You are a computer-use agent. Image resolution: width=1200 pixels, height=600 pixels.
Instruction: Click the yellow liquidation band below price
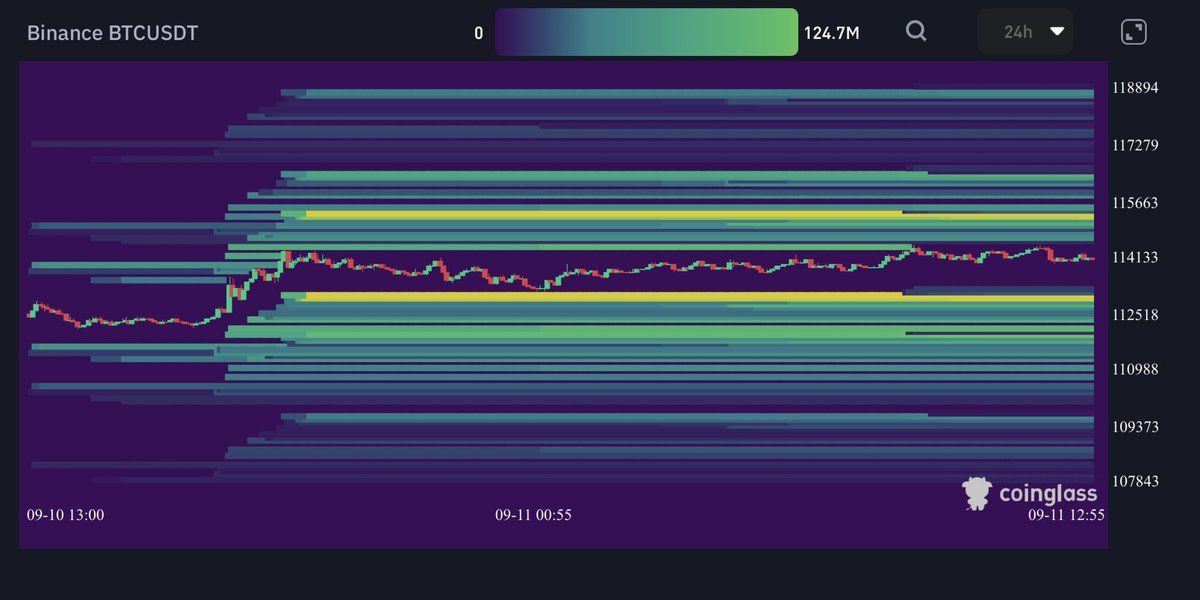699,297
